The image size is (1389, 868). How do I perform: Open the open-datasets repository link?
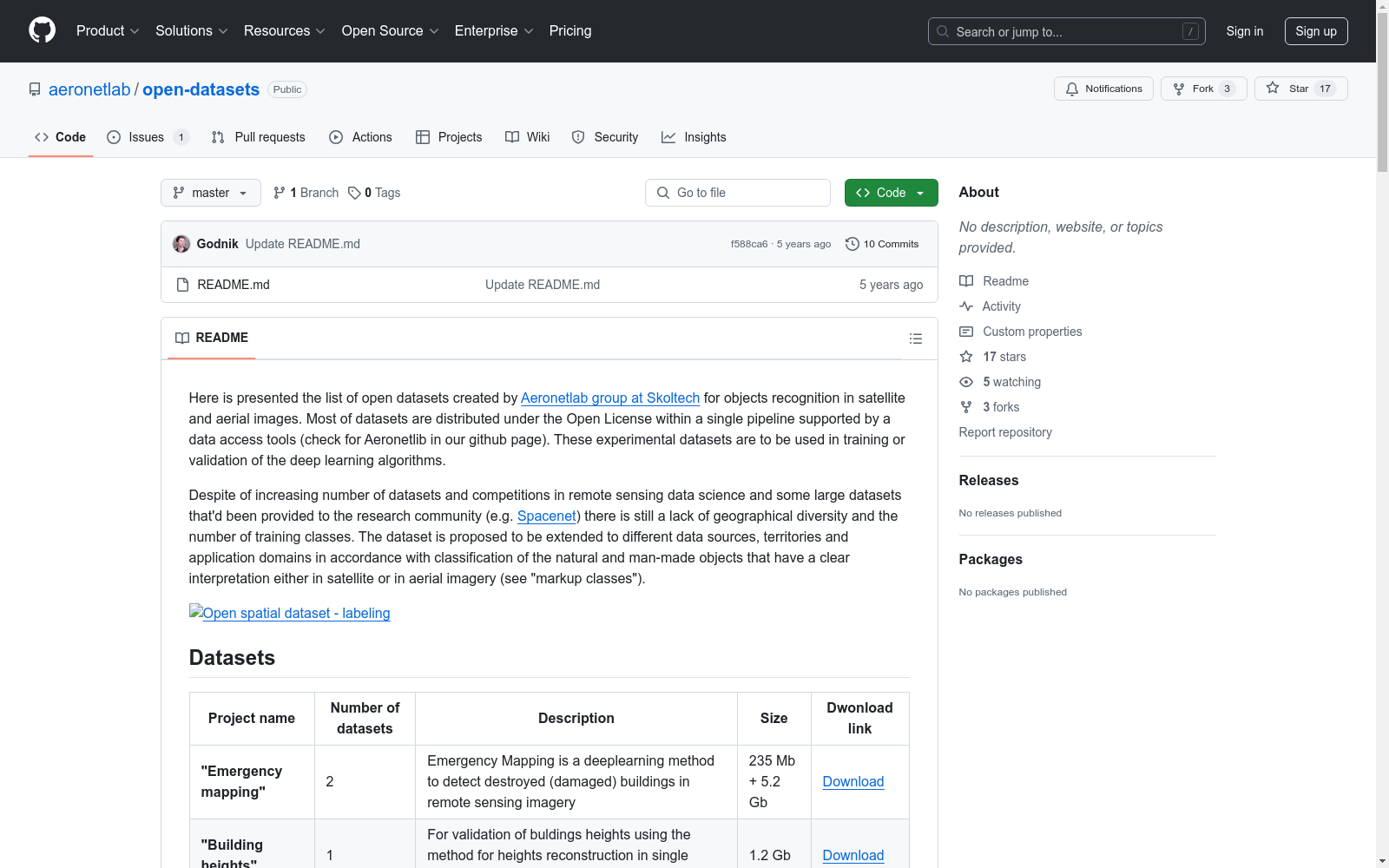click(201, 89)
